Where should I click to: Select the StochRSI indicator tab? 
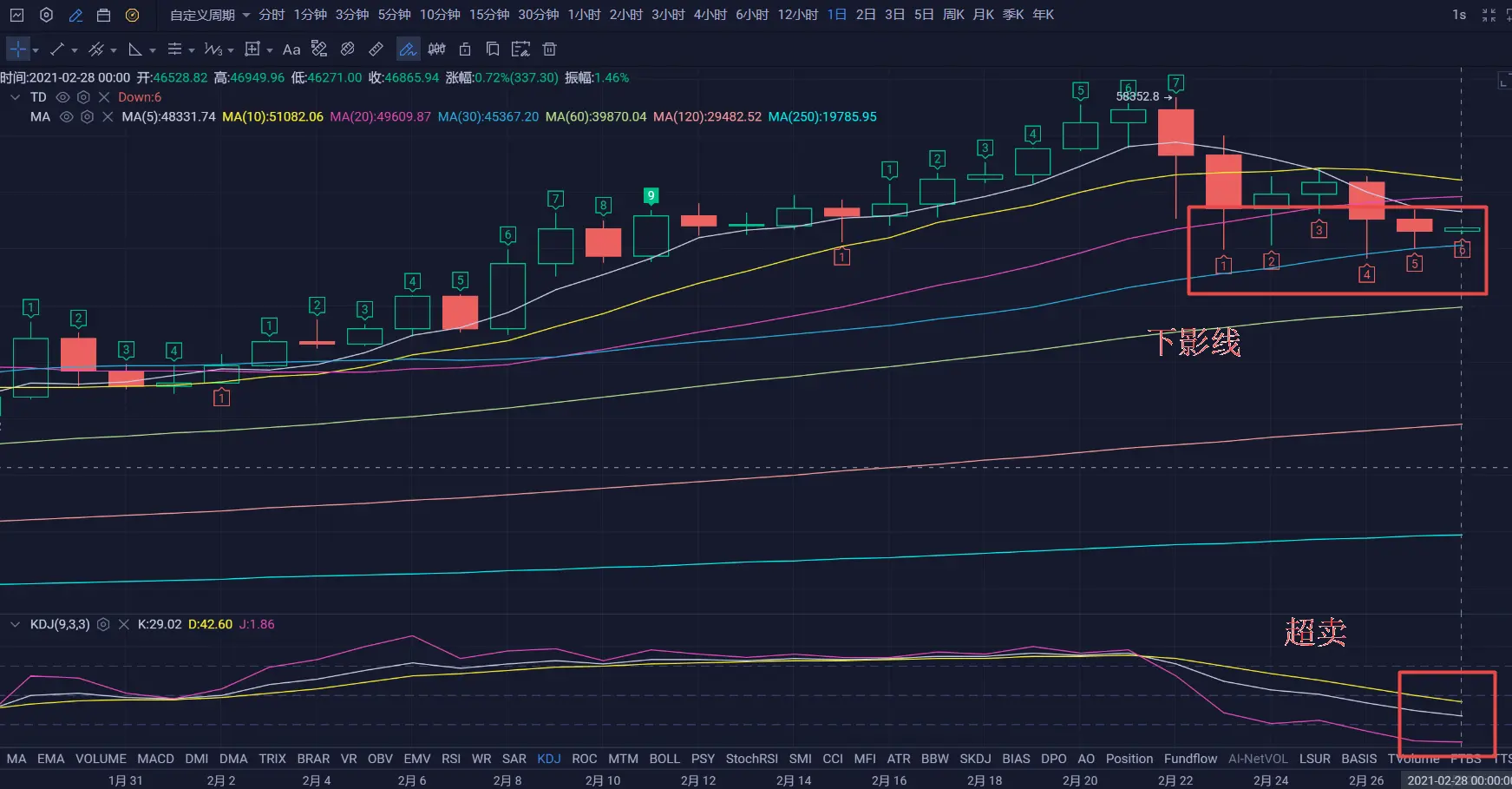[751, 759]
